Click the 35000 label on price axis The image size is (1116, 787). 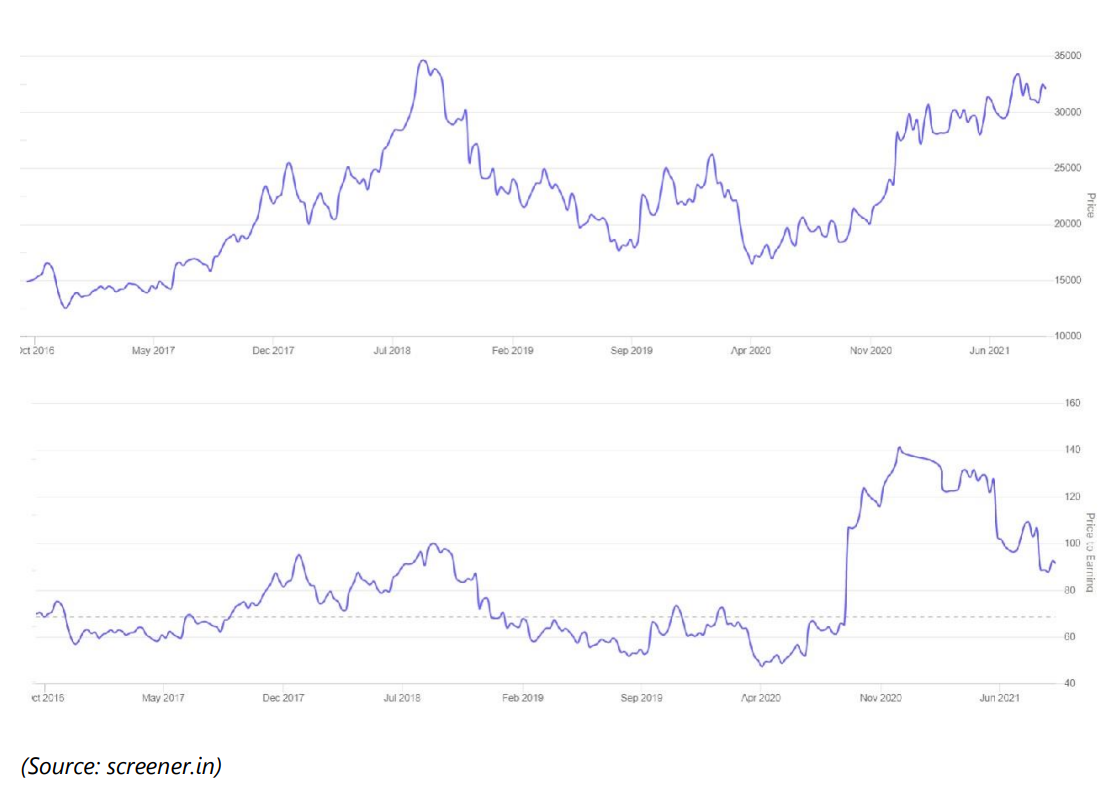pos(1069,56)
